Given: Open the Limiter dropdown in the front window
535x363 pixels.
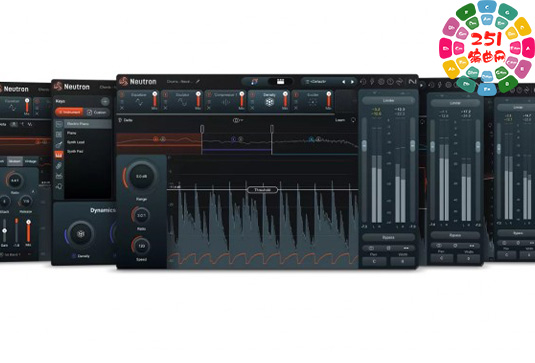Looking at the screenshot, I should click(388, 101).
